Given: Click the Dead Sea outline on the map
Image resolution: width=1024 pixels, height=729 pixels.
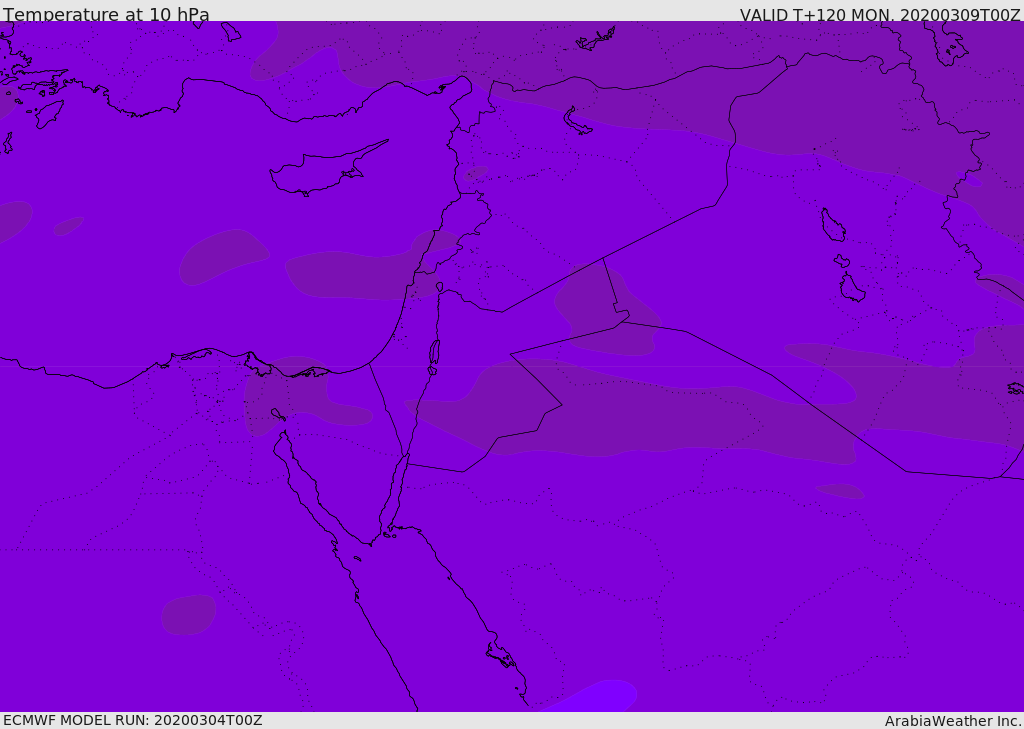Looking at the screenshot, I should (x=434, y=357).
